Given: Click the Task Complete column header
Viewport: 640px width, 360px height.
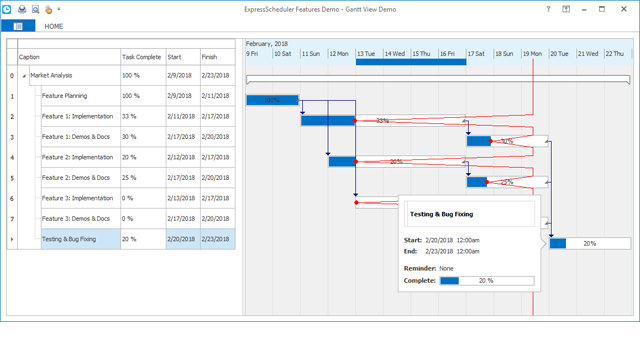Looking at the screenshot, I should pyautogui.click(x=143, y=57).
